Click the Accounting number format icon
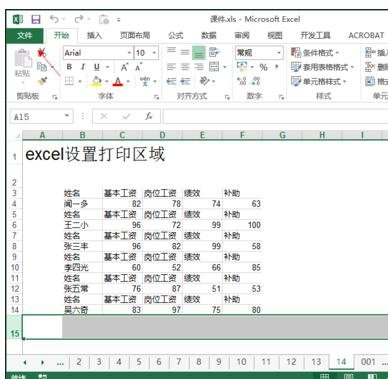This screenshot has width=388, height=379. click(x=242, y=66)
